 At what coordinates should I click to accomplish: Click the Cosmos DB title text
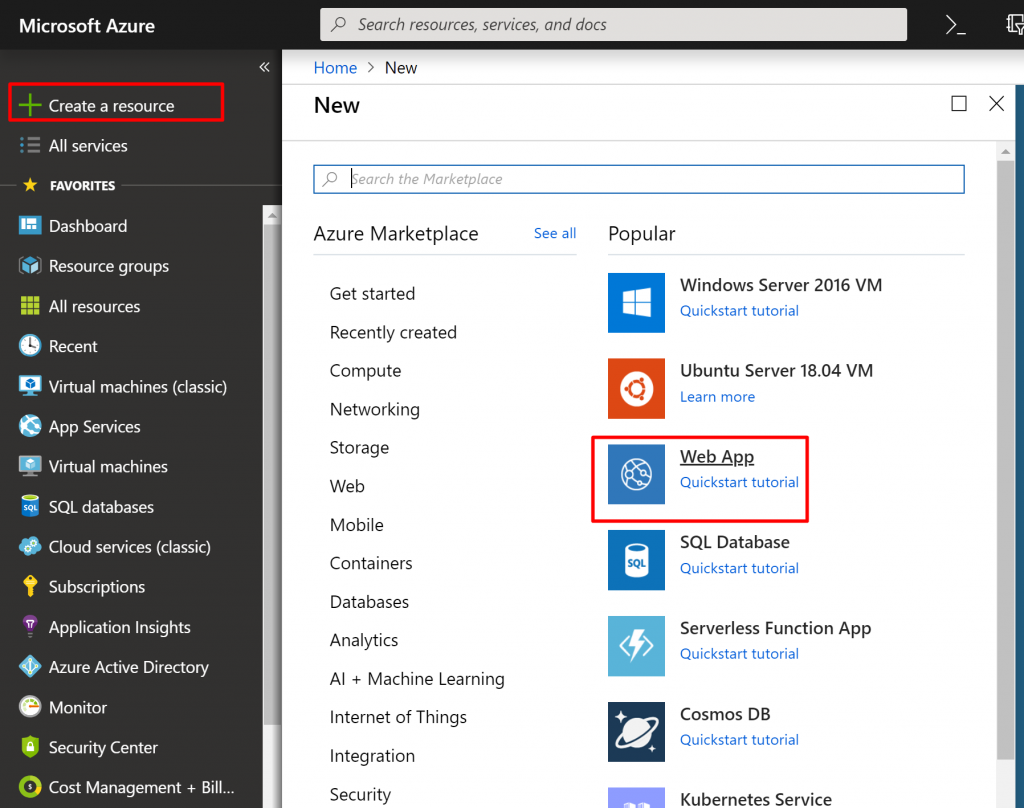pyautogui.click(x=725, y=714)
